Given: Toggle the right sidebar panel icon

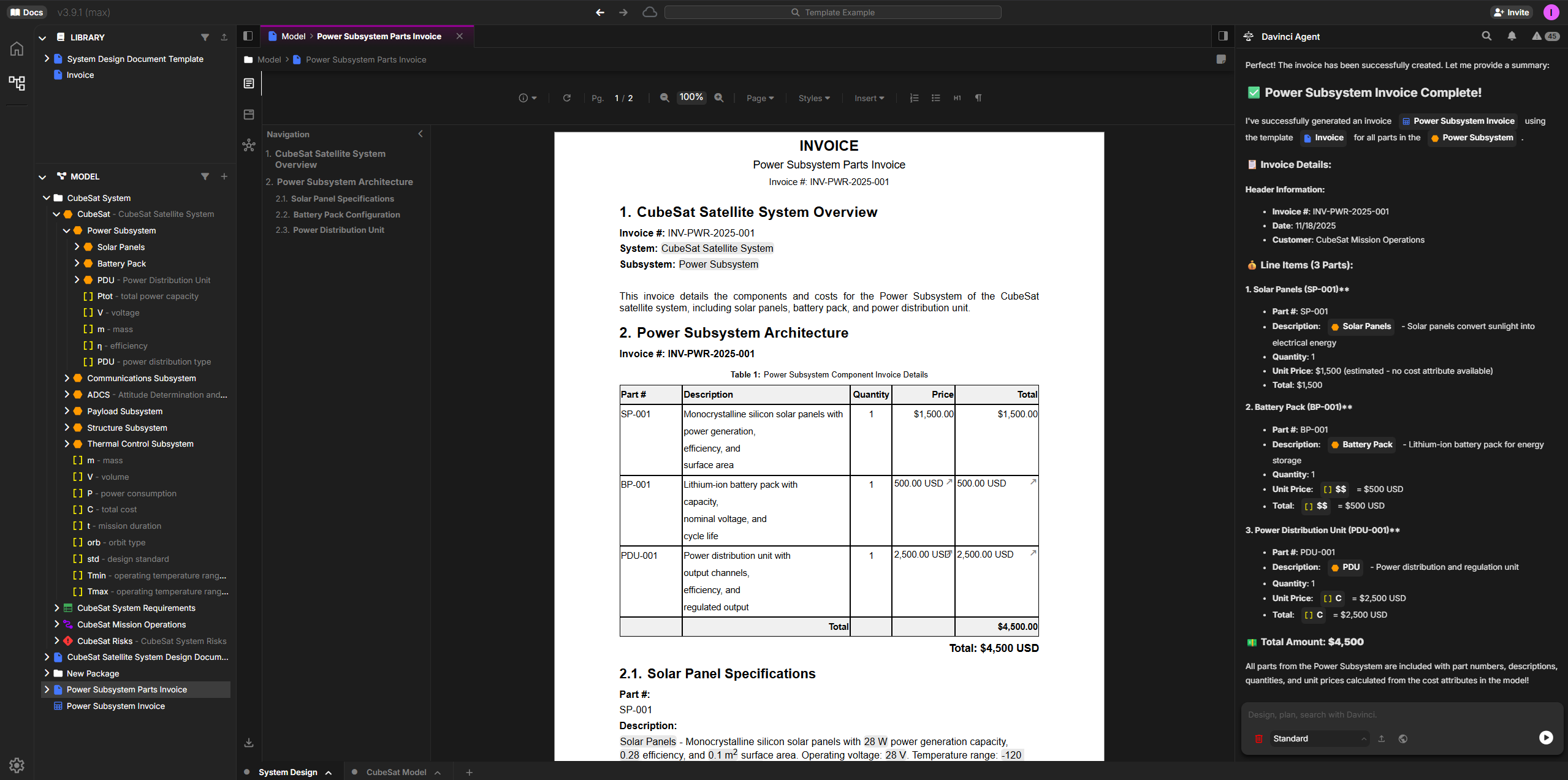Looking at the screenshot, I should (x=1222, y=36).
